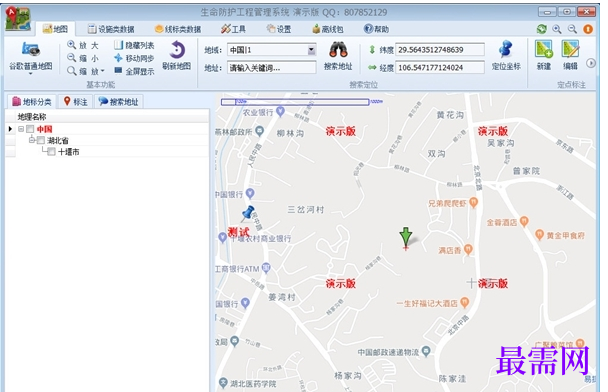Open the 离线包 ribbon tab

328,29
